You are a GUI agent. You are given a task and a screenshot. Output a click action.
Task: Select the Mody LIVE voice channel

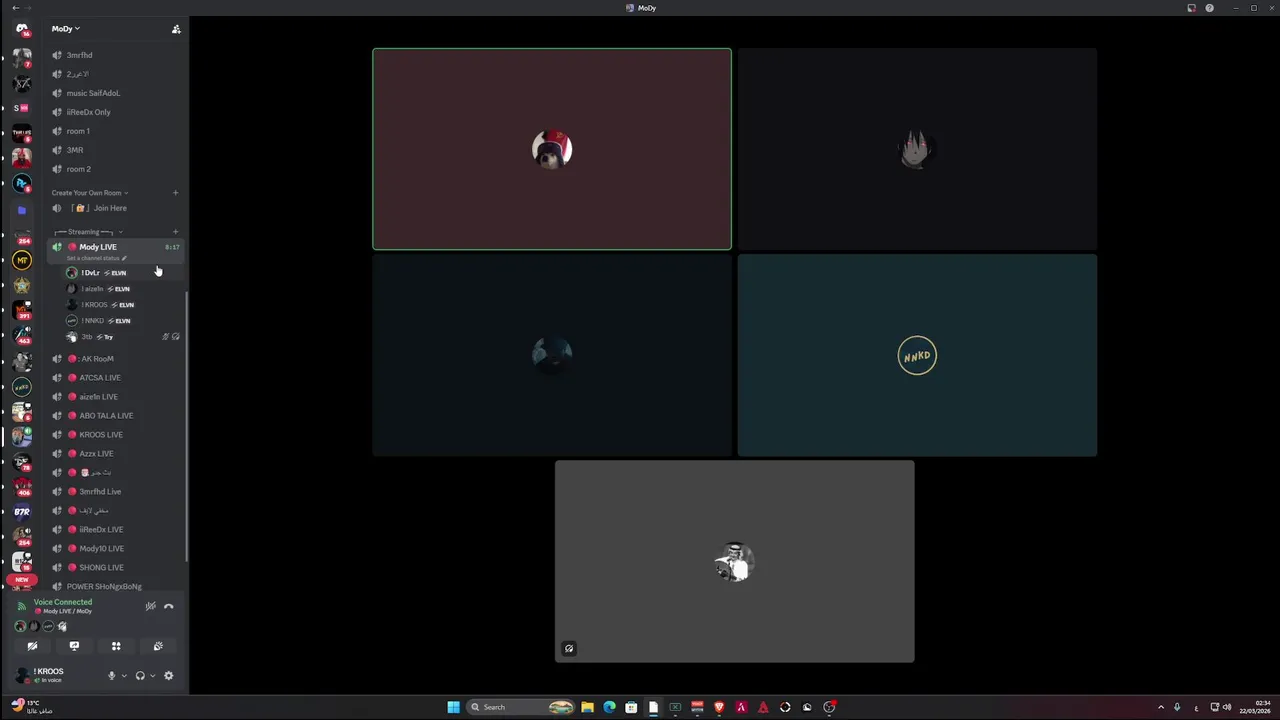tap(116, 247)
